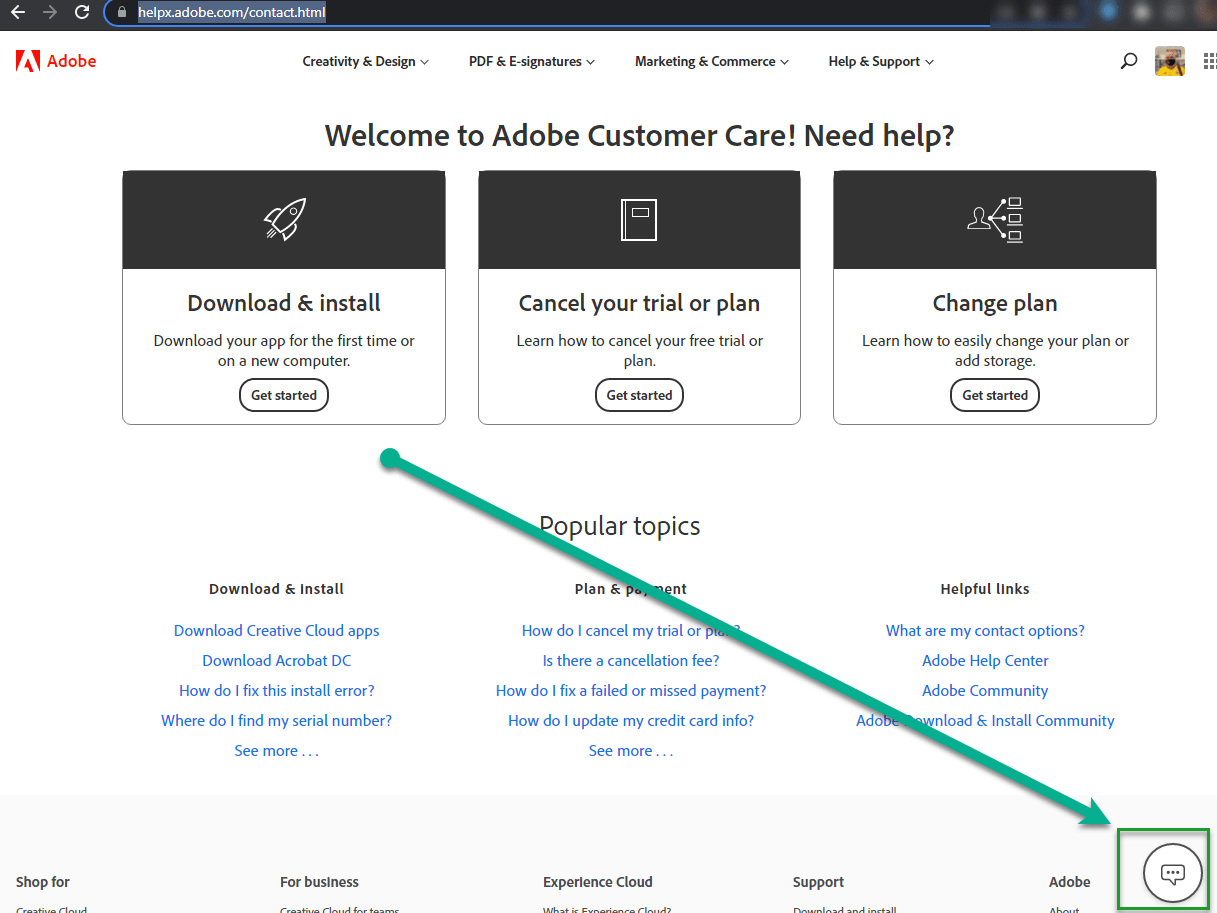The width and height of the screenshot is (1217, 913).
Task: Click the padlock icon in the address bar
Action: [x=121, y=13]
